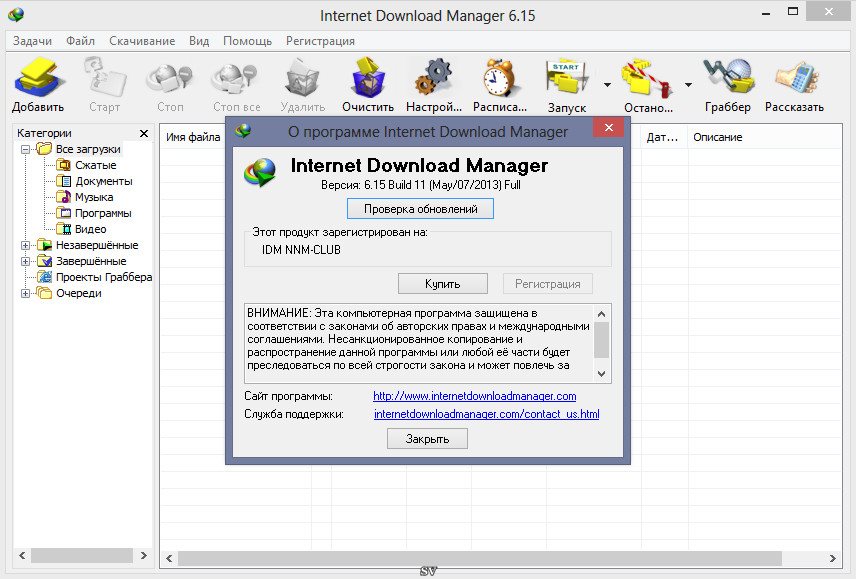Click the categories panel scroll right arrow
The width and height of the screenshot is (856, 579).
[x=144, y=556]
